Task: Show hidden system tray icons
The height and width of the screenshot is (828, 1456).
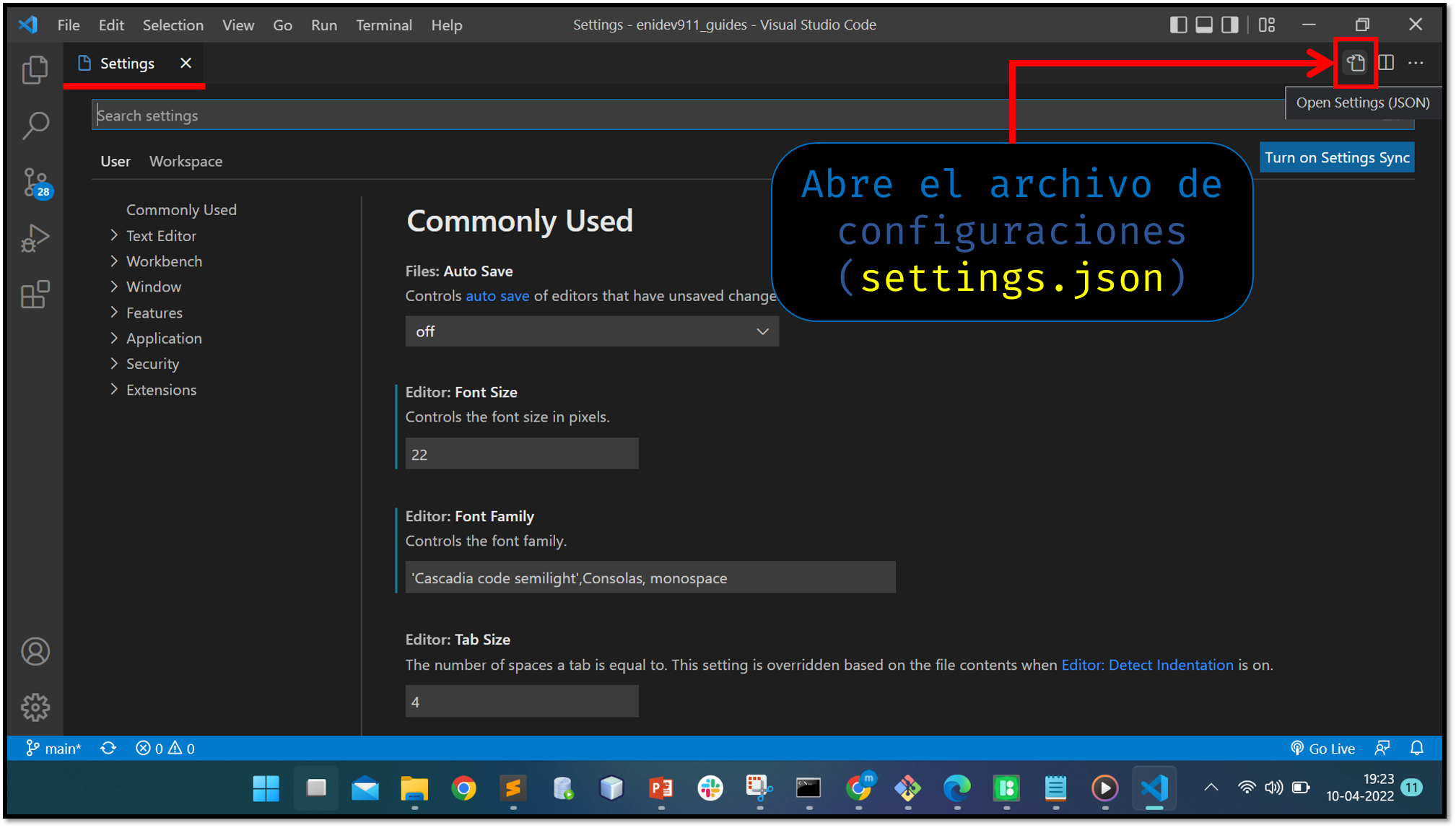Action: point(1211,788)
